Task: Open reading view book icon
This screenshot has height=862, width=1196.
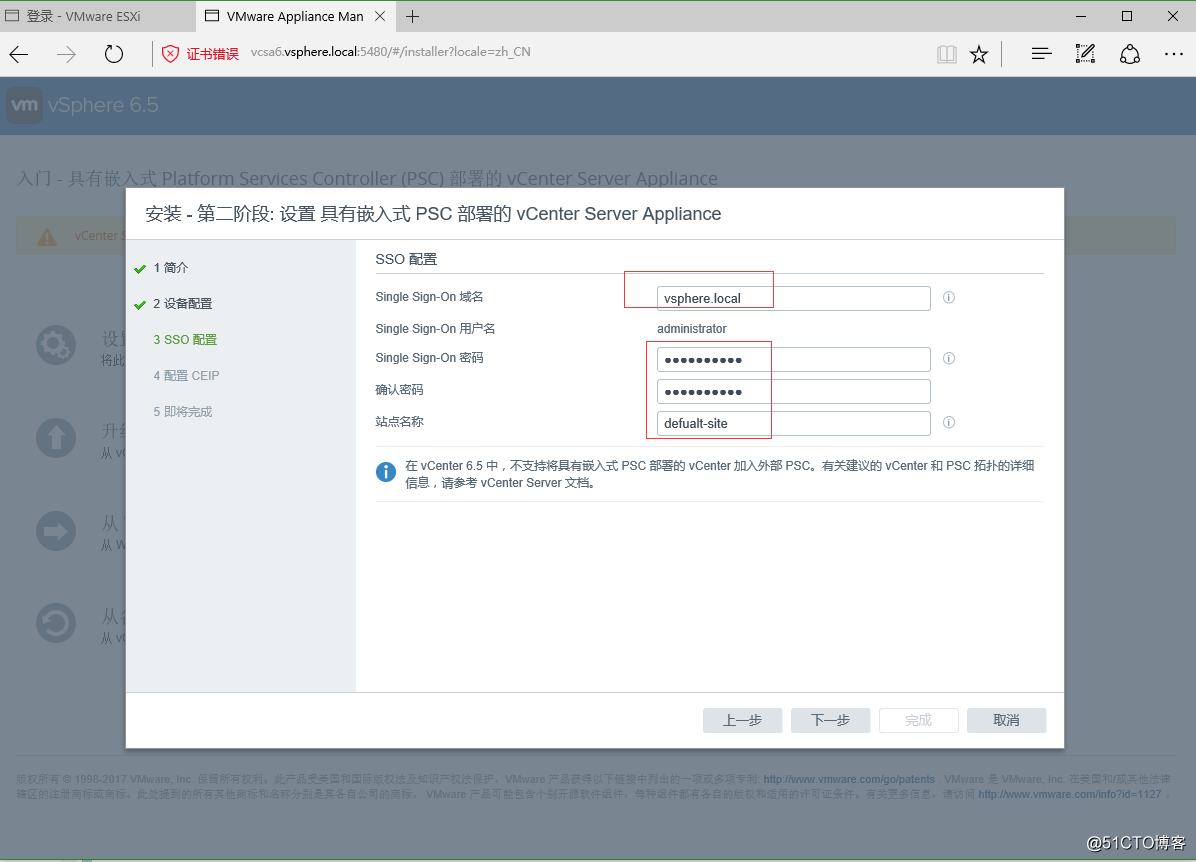Action: point(947,54)
